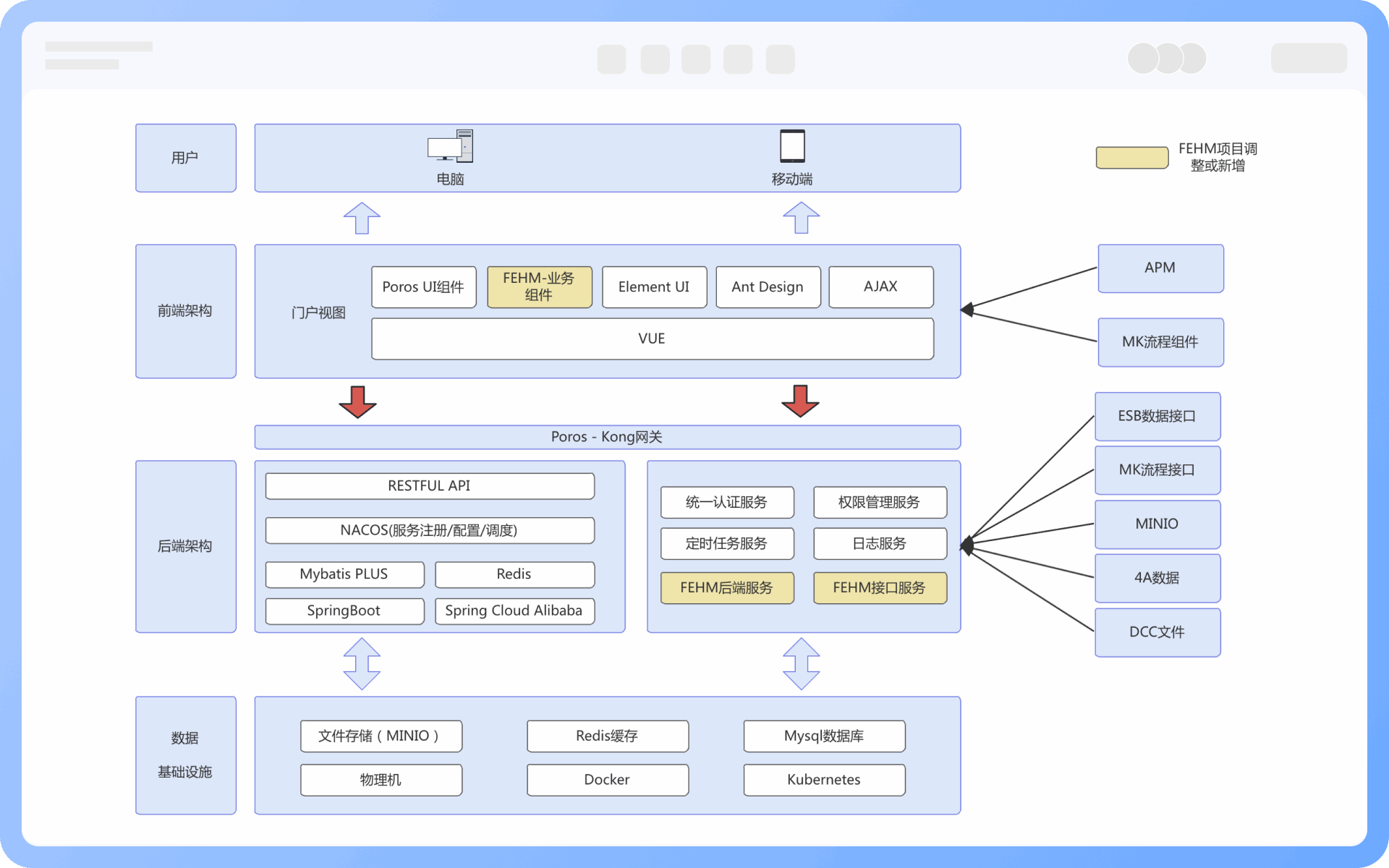
Task: Select the Spring Cloud Alibaba box
Action: click(514, 611)
